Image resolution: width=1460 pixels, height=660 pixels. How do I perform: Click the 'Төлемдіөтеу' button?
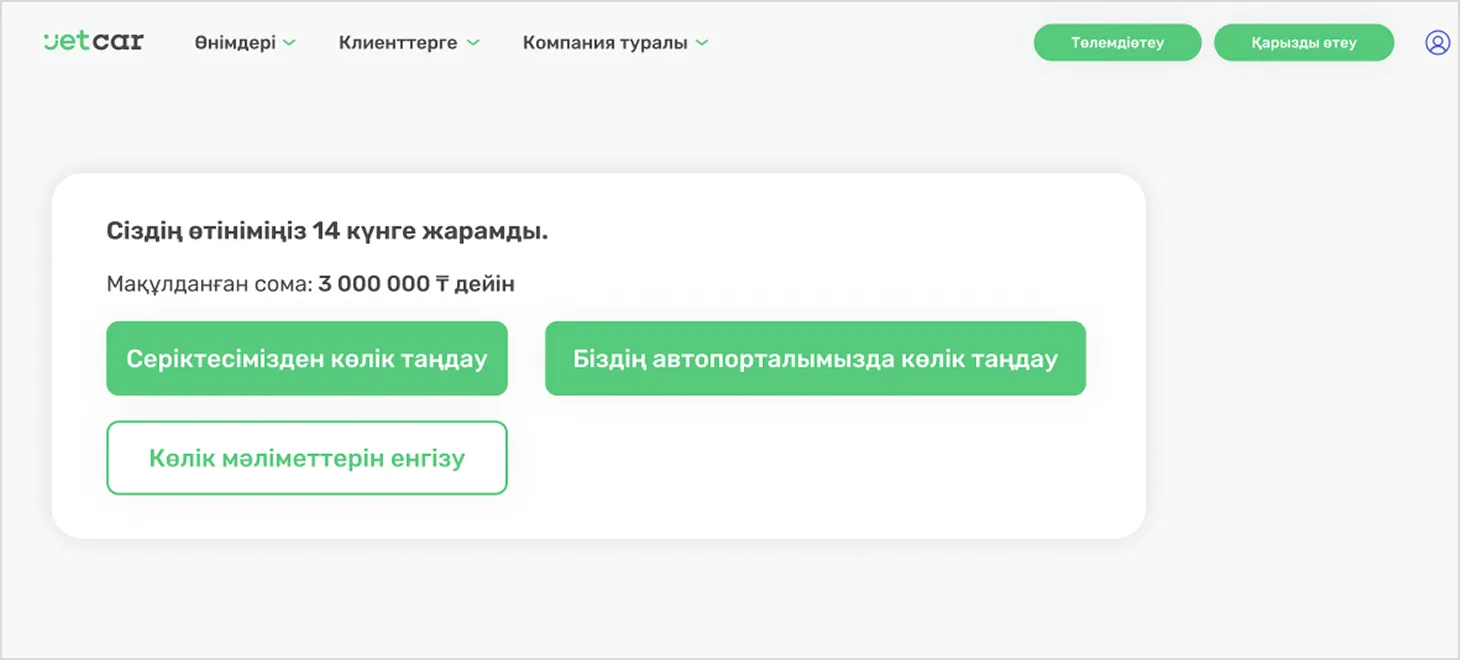point(1117,42)
